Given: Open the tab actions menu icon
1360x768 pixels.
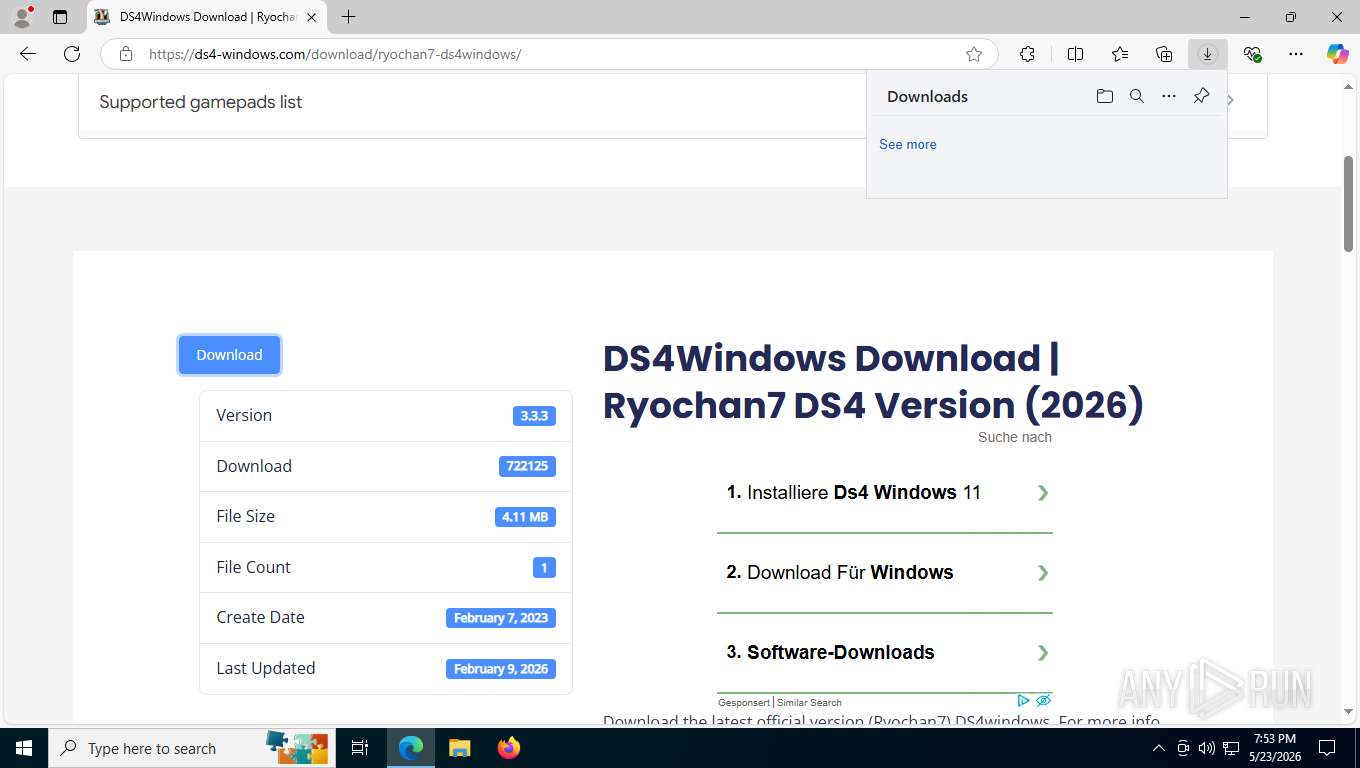Looking at the screenshot, I should [60, 17].
